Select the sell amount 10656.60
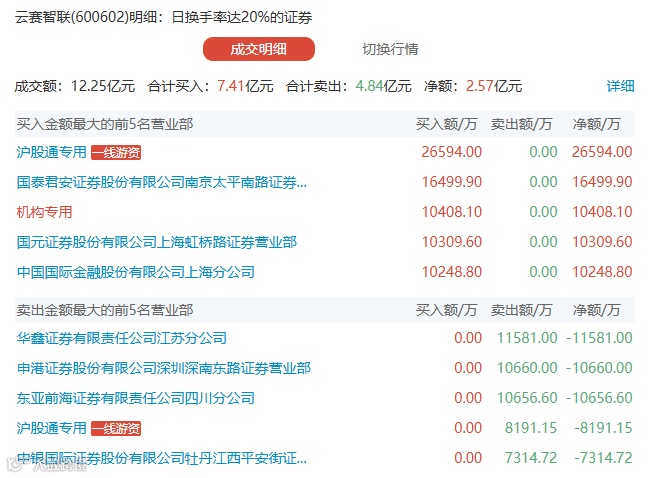This screenshot has width=653, height=478. pos(527,398)
